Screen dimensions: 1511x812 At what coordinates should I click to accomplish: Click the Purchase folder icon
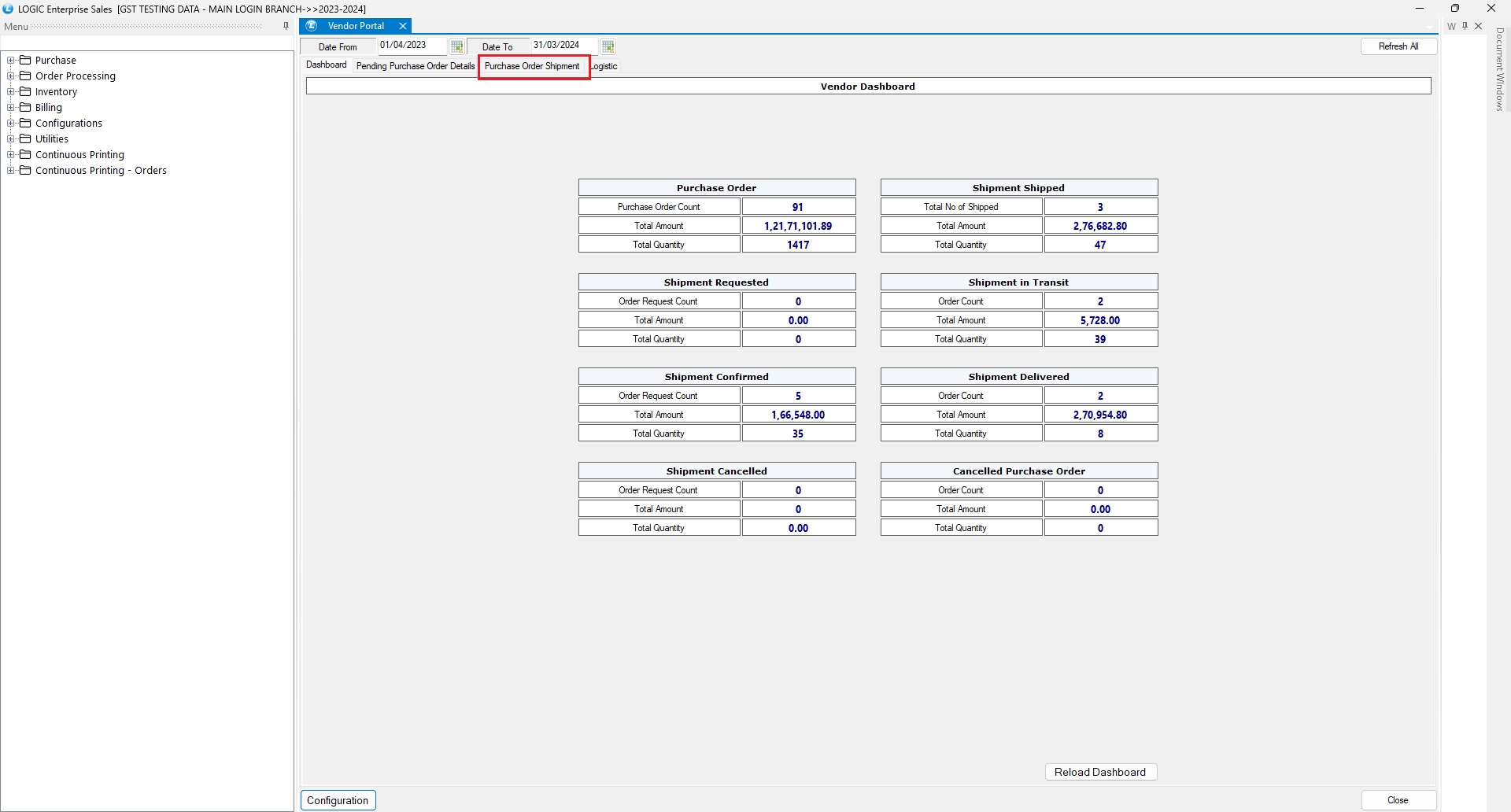(x=25, y=60)
